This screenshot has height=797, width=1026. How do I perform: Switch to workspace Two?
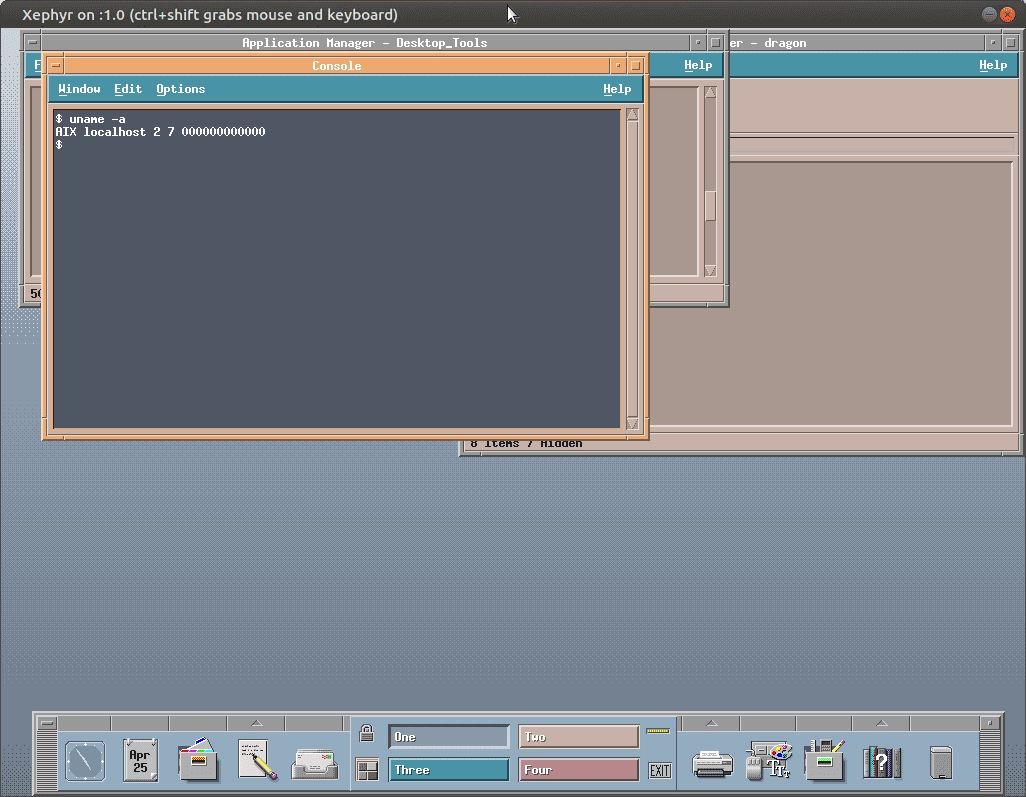pos(578,737)
